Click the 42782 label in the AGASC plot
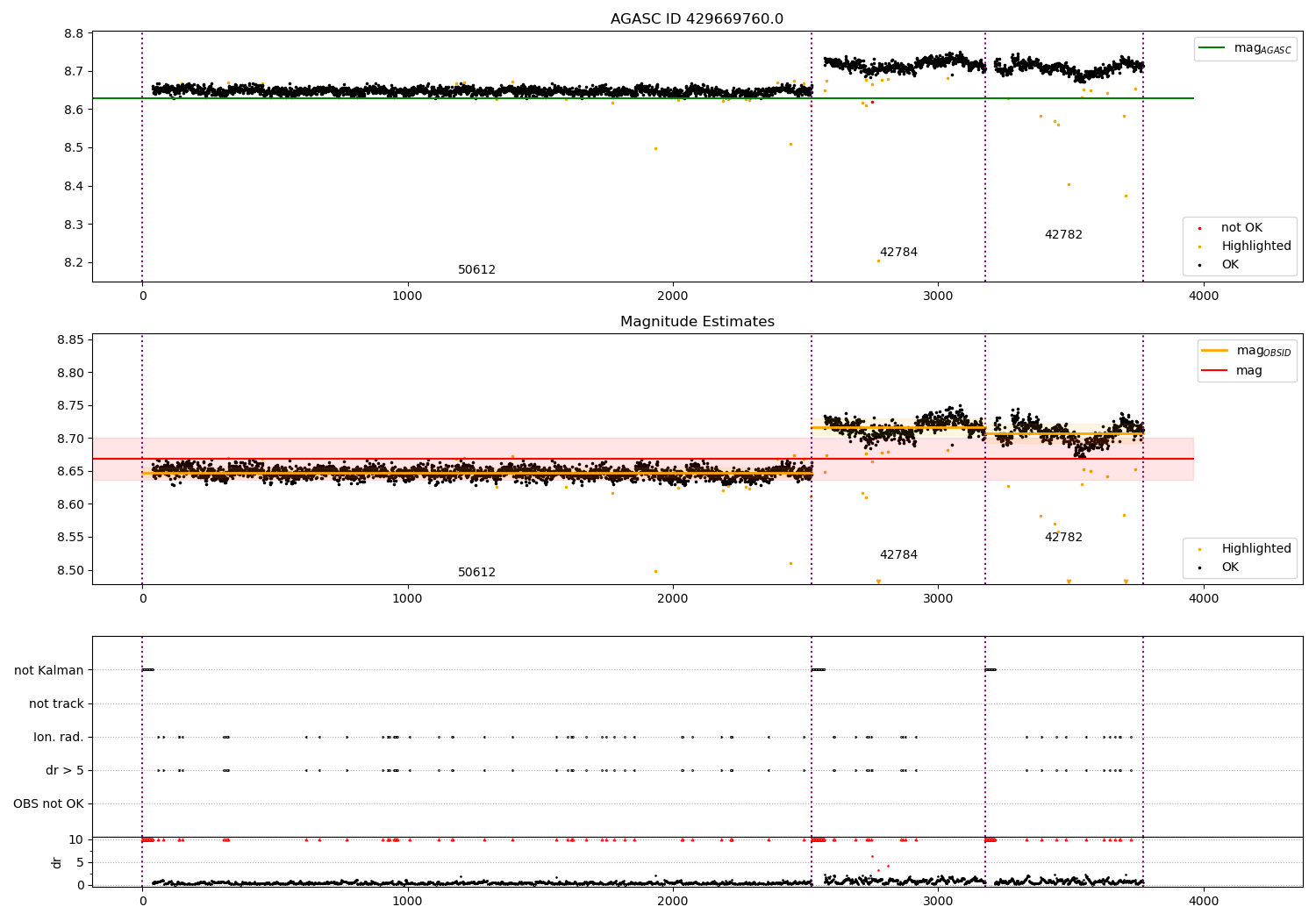1316x921 pixels. pos(1063,235)
